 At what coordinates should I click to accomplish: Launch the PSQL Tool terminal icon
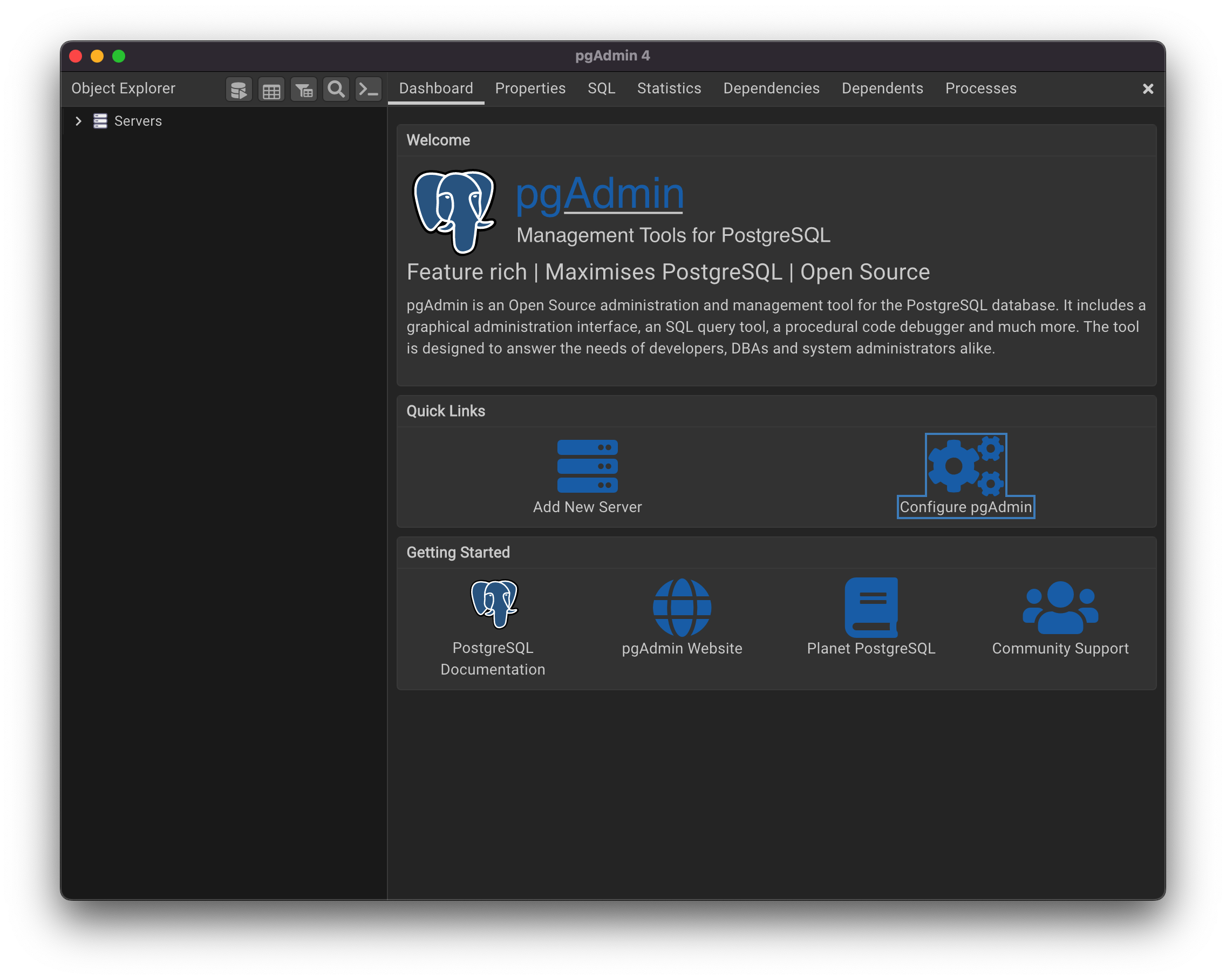tap(369, 89)
